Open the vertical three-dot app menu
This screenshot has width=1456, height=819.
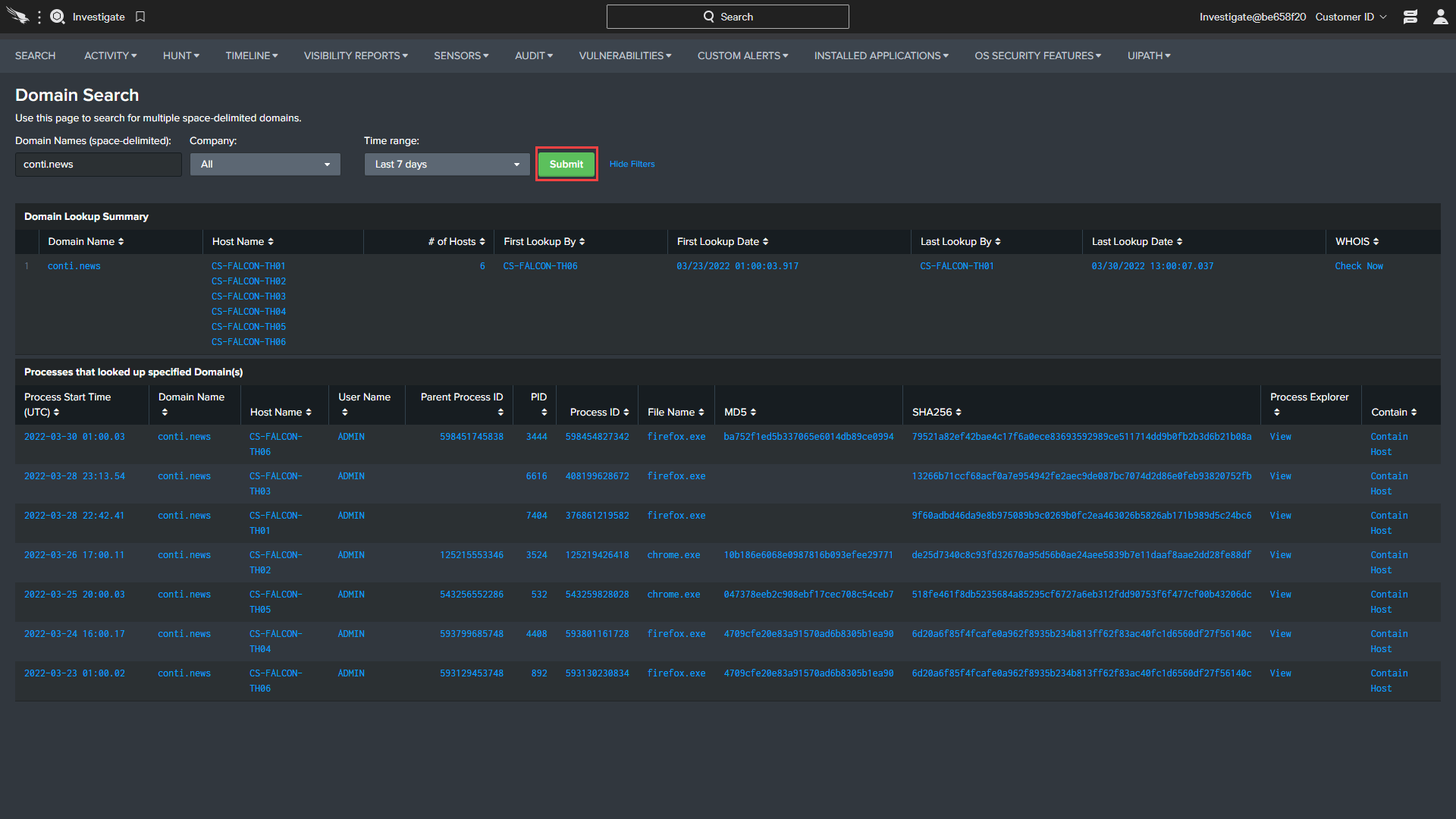pyautogui.click(x=39, y=17)
